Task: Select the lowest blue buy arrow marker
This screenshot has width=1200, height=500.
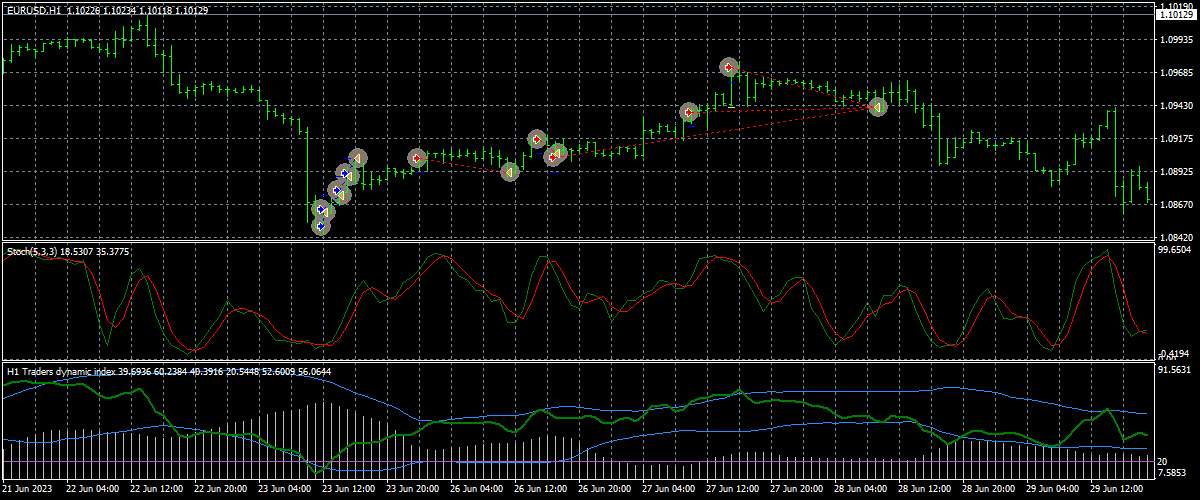Action: pos(320,226)
